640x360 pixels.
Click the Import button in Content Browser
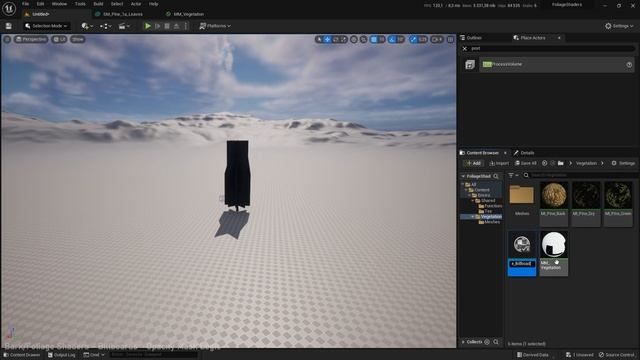click(499, 163)
